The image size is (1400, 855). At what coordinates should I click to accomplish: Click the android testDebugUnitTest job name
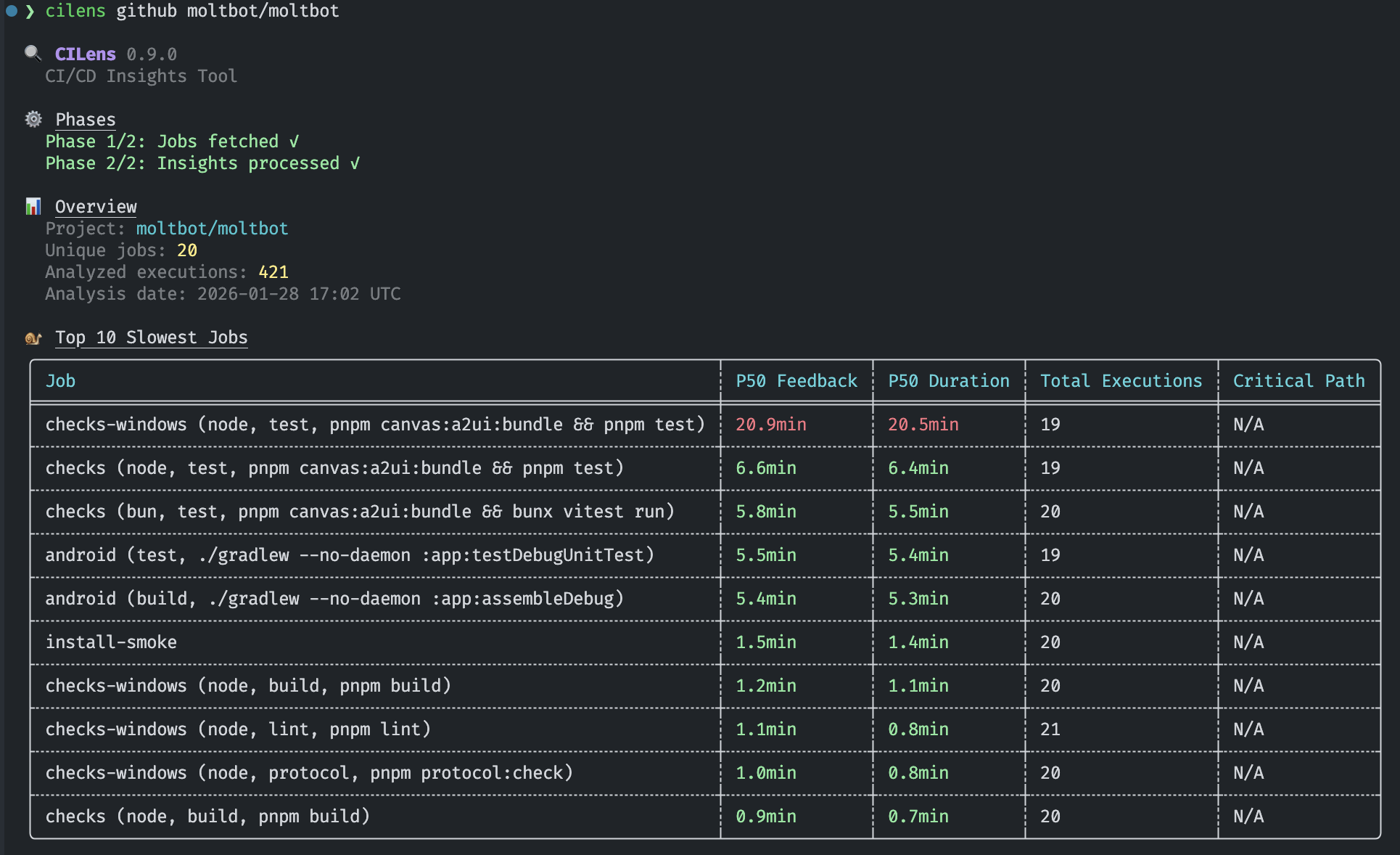pos(350,555)
